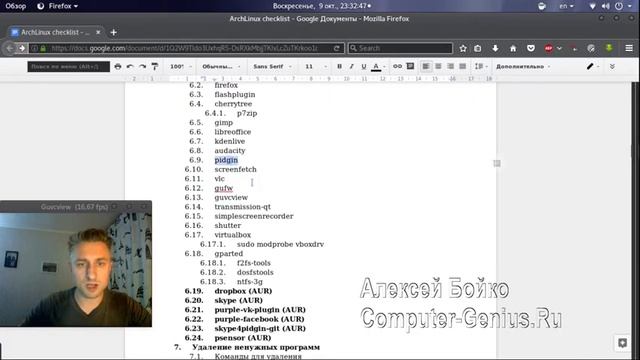The height and width of the screenshot is (360, 640).
Task: Align text to the left
Action: (426, 67)
